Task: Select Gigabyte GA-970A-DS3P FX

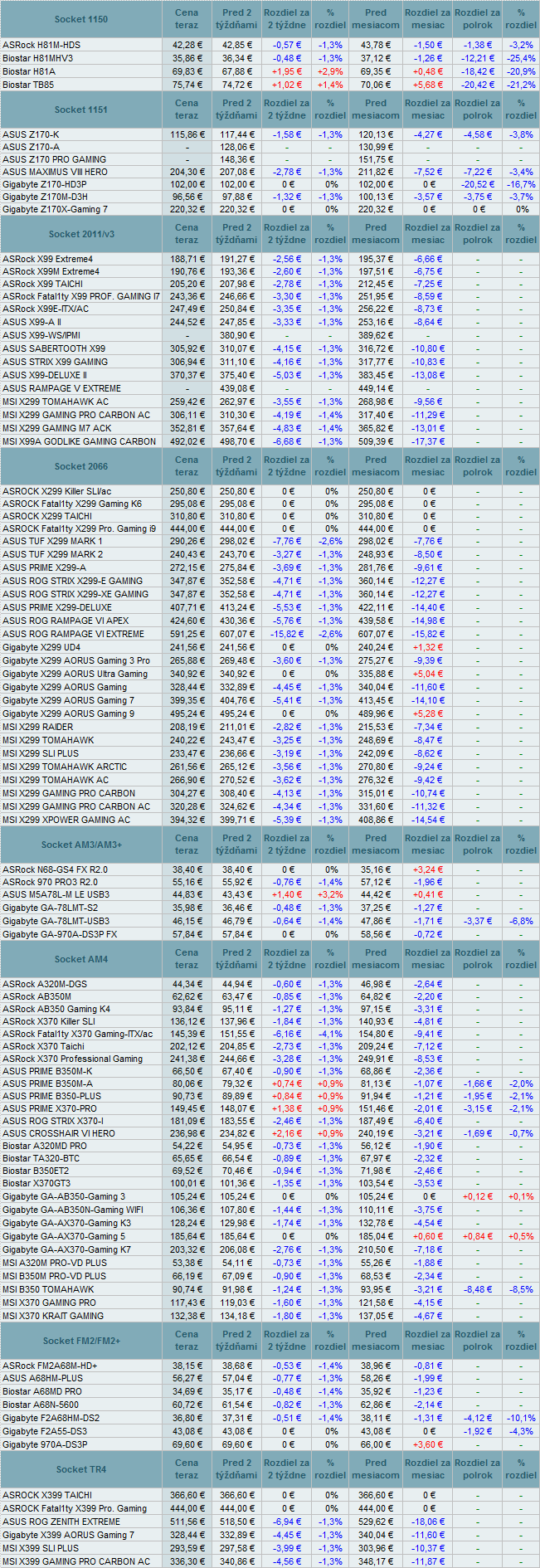Action: pos(60,934)
